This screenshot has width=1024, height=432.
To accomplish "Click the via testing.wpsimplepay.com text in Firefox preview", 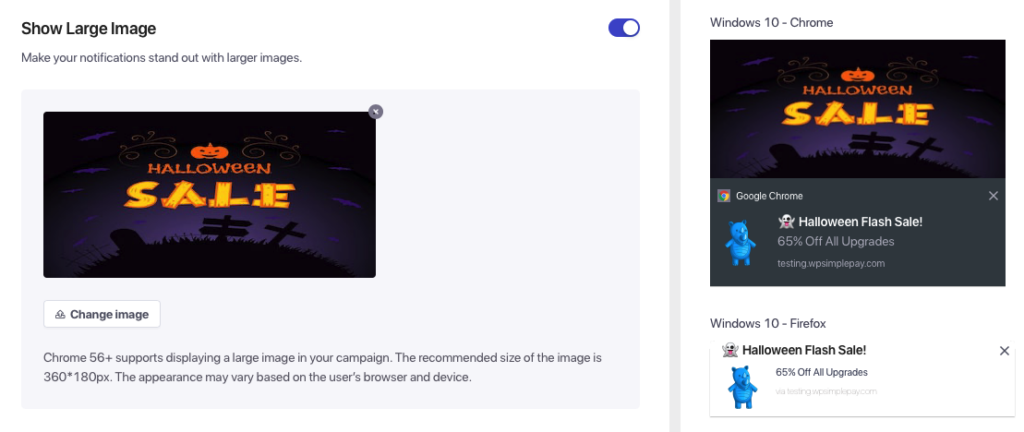I will click(x=826, y=391).
